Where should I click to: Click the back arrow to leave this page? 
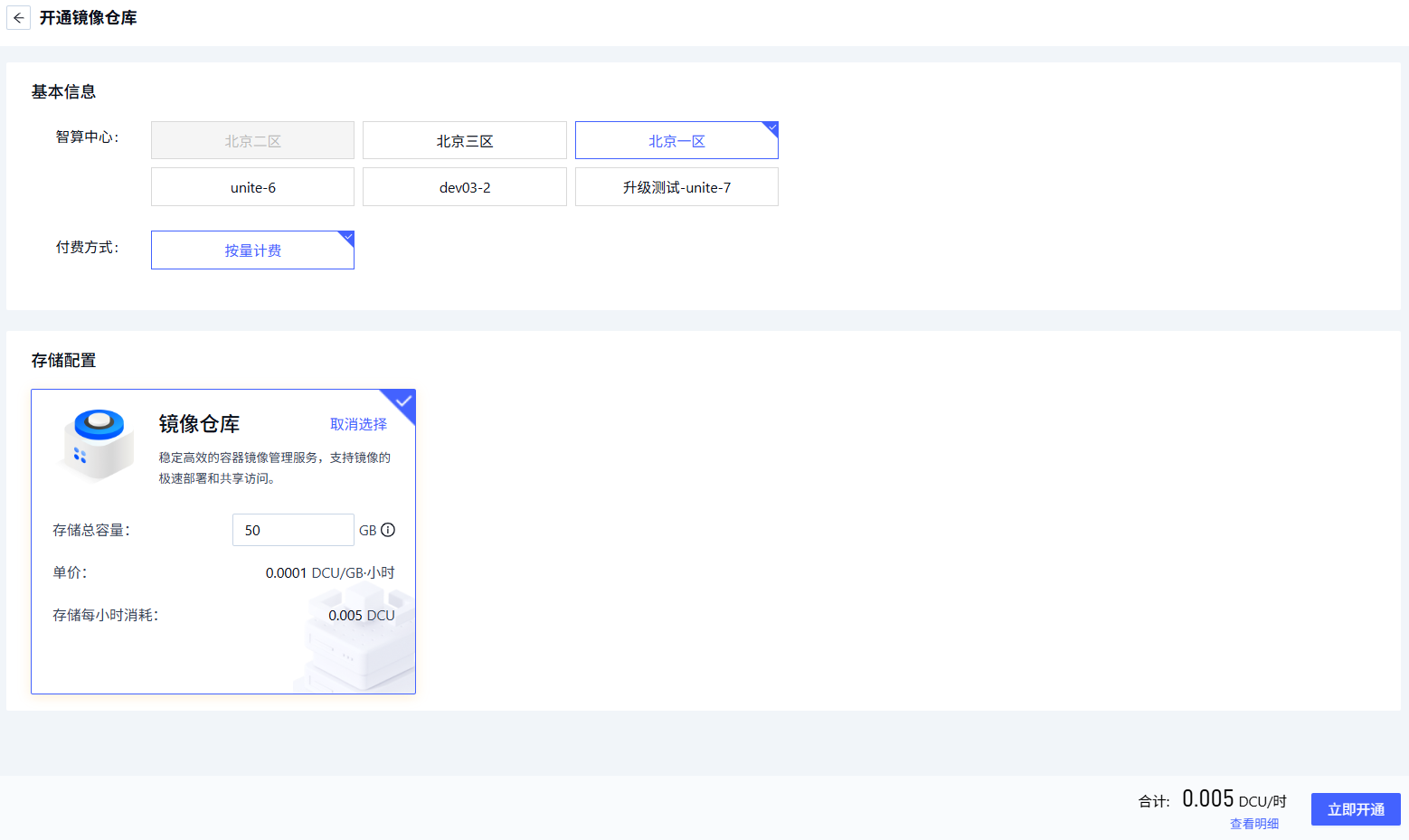click(18, 17)
